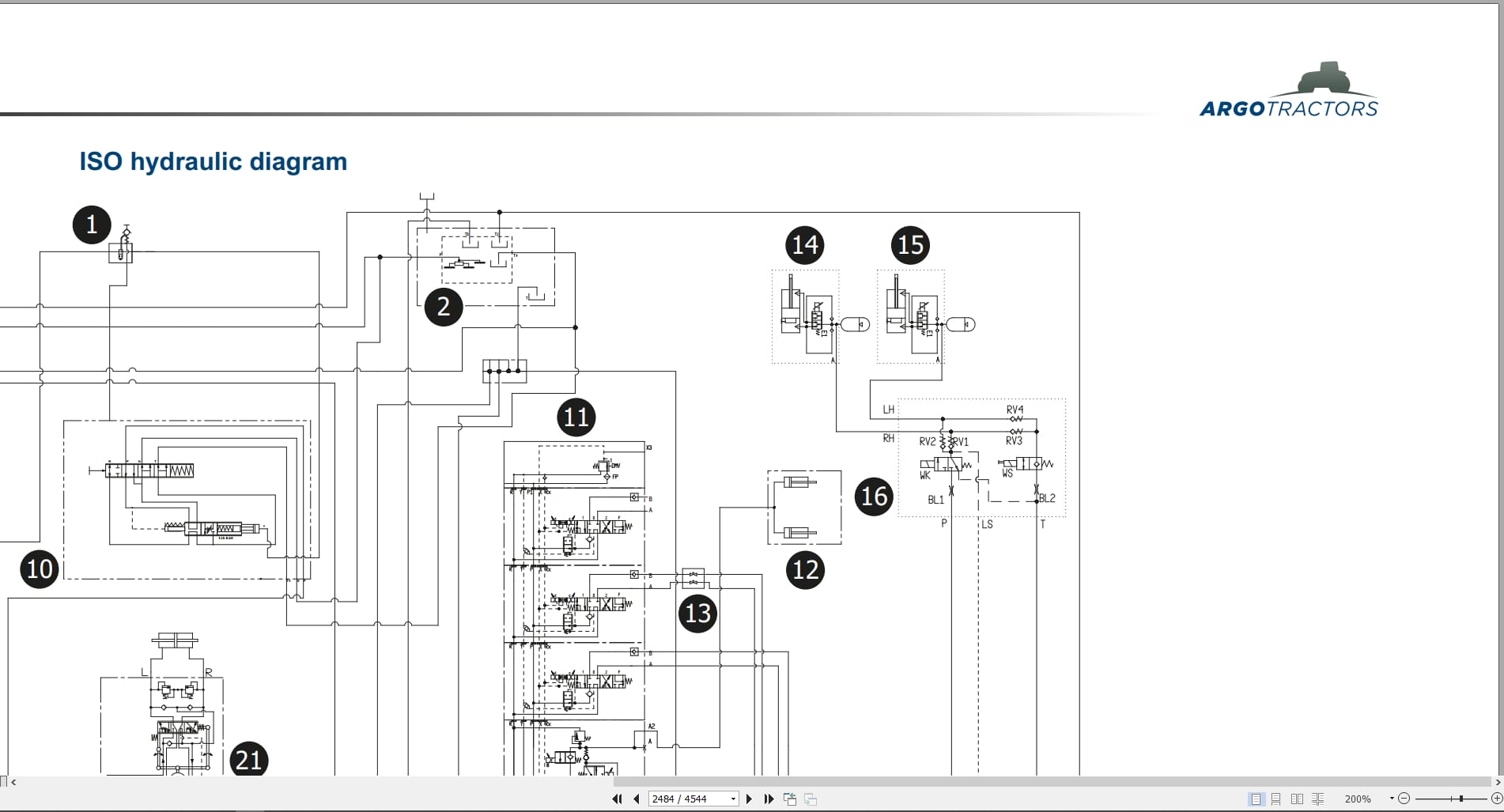Viewport: 1504px width, 812px height.
Task: Go to the next page
Action: click(749, 799)
